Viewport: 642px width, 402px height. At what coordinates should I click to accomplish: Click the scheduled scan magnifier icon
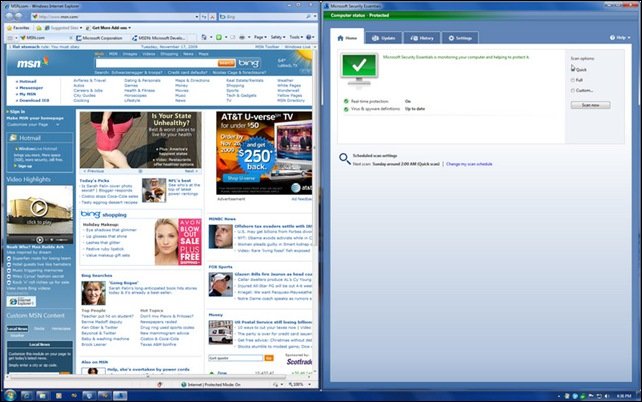coord(344,159)
